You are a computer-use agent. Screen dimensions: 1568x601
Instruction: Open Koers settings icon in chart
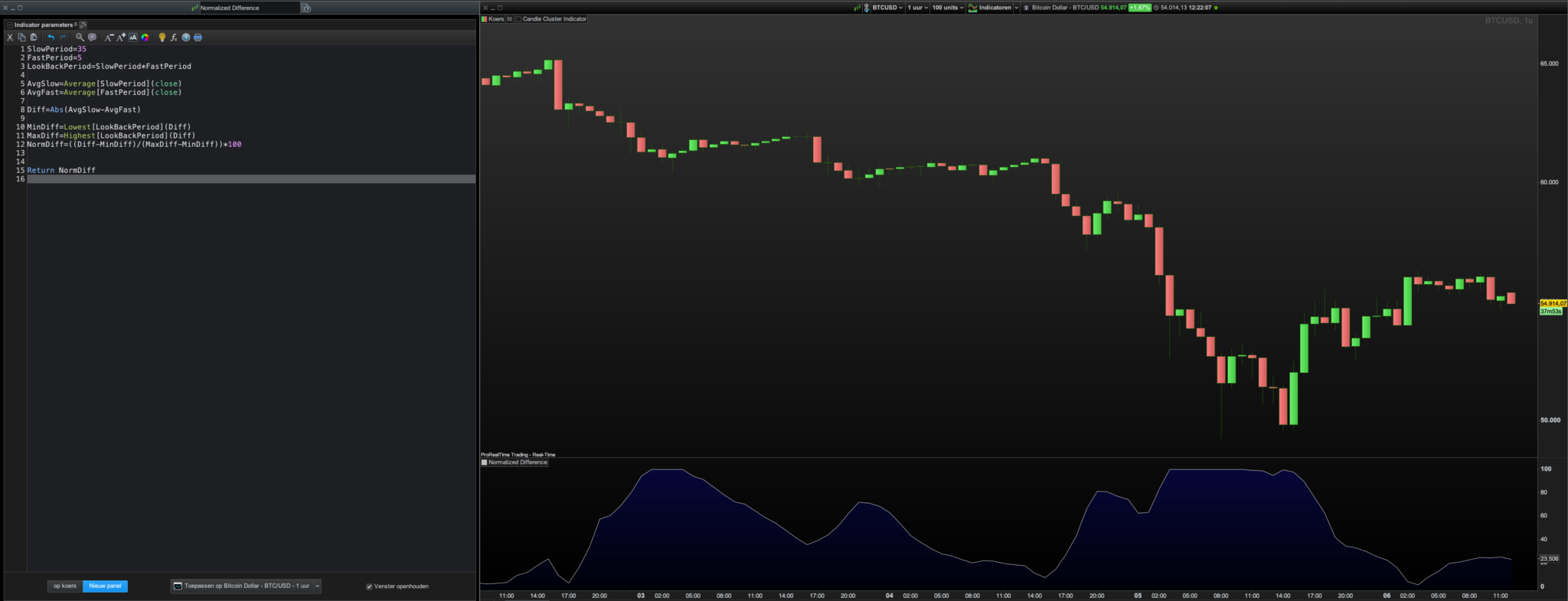coord(509,19)
